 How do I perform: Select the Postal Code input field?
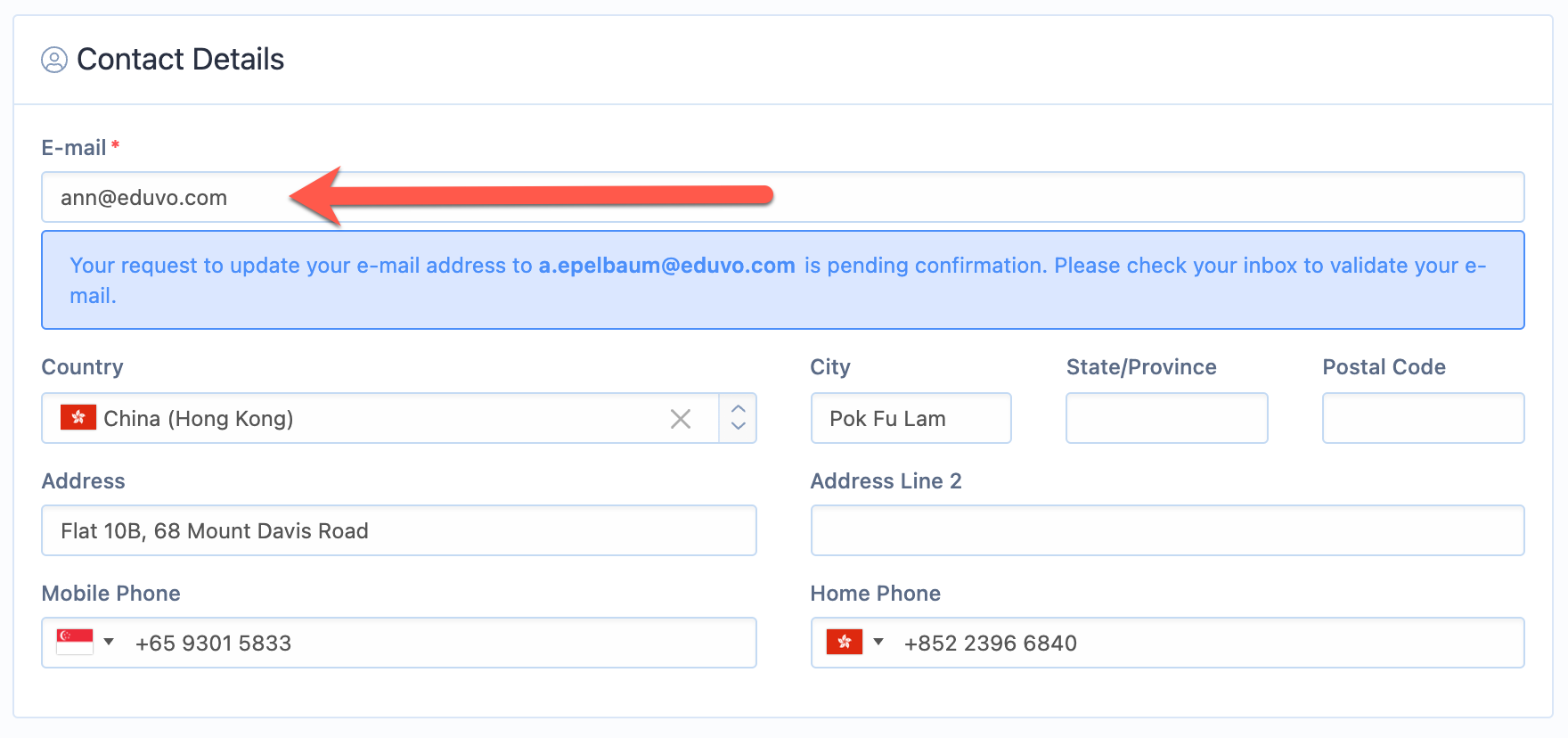1423,418
